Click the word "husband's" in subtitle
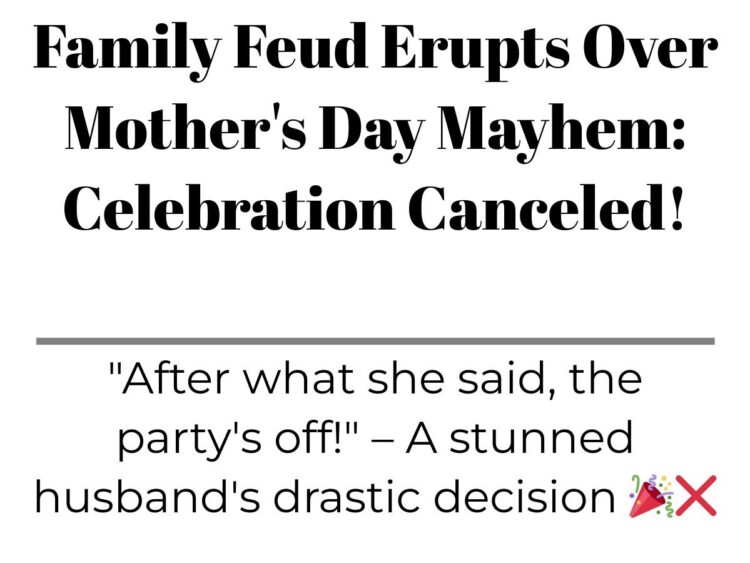The width and height of the screenshot is (750, 563). tap(148, 496)
